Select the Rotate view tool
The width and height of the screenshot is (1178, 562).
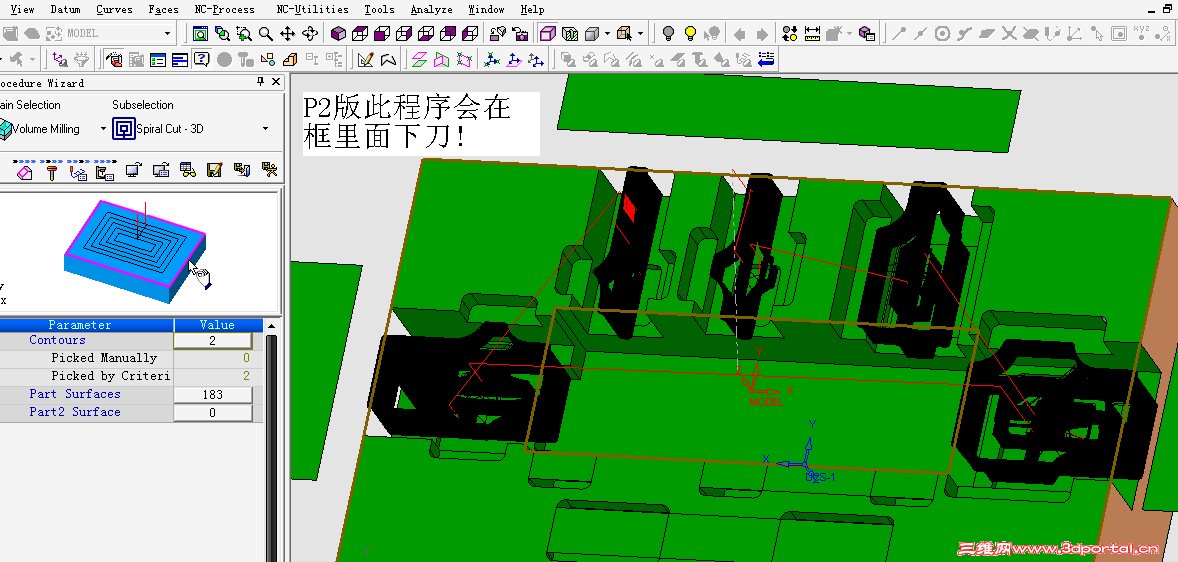pos(310,34)
